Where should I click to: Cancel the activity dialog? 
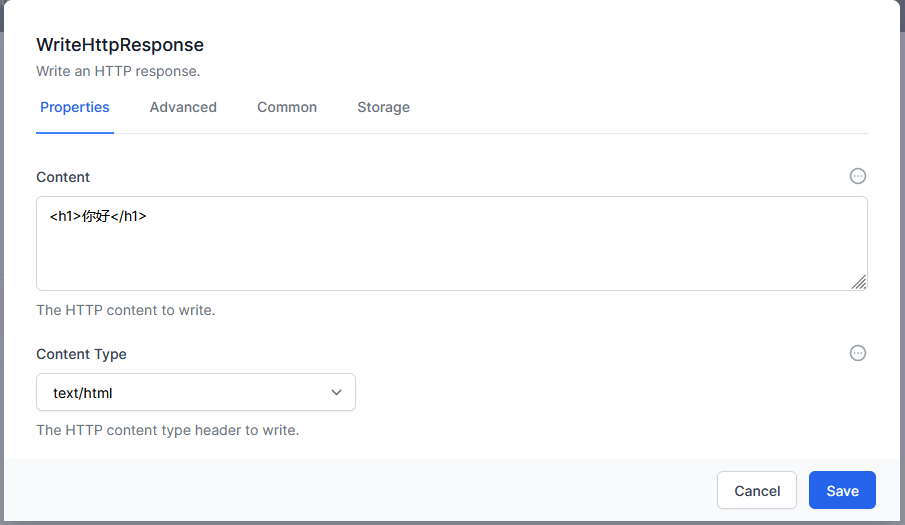pos(757,490)
